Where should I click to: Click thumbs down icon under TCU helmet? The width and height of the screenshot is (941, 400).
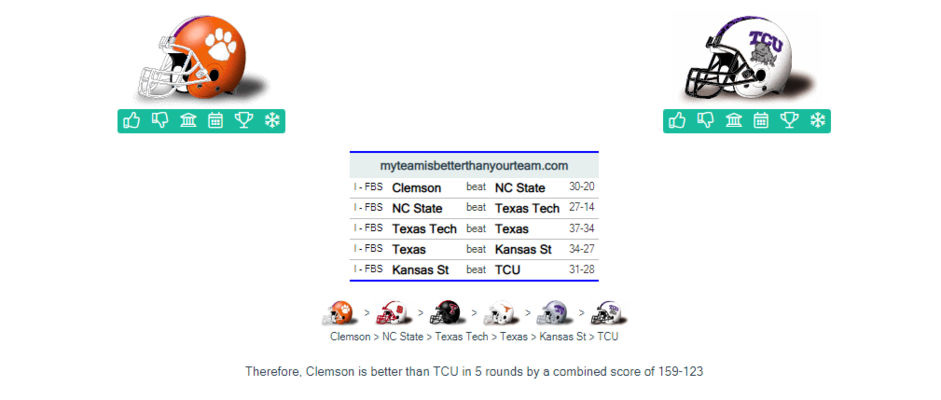pyautogui.click(x=705, y=121)
